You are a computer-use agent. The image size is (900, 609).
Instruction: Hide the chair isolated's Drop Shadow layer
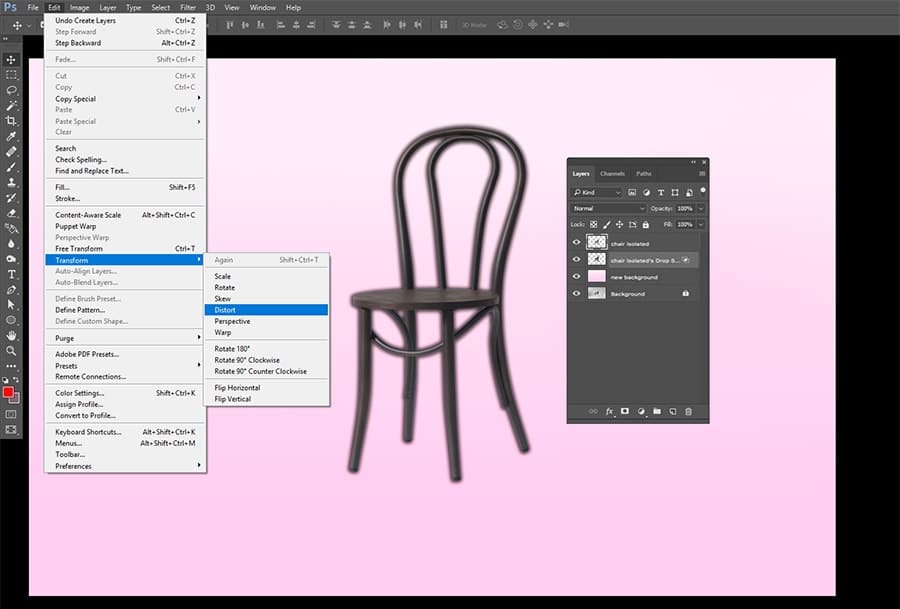click(576, 259)
